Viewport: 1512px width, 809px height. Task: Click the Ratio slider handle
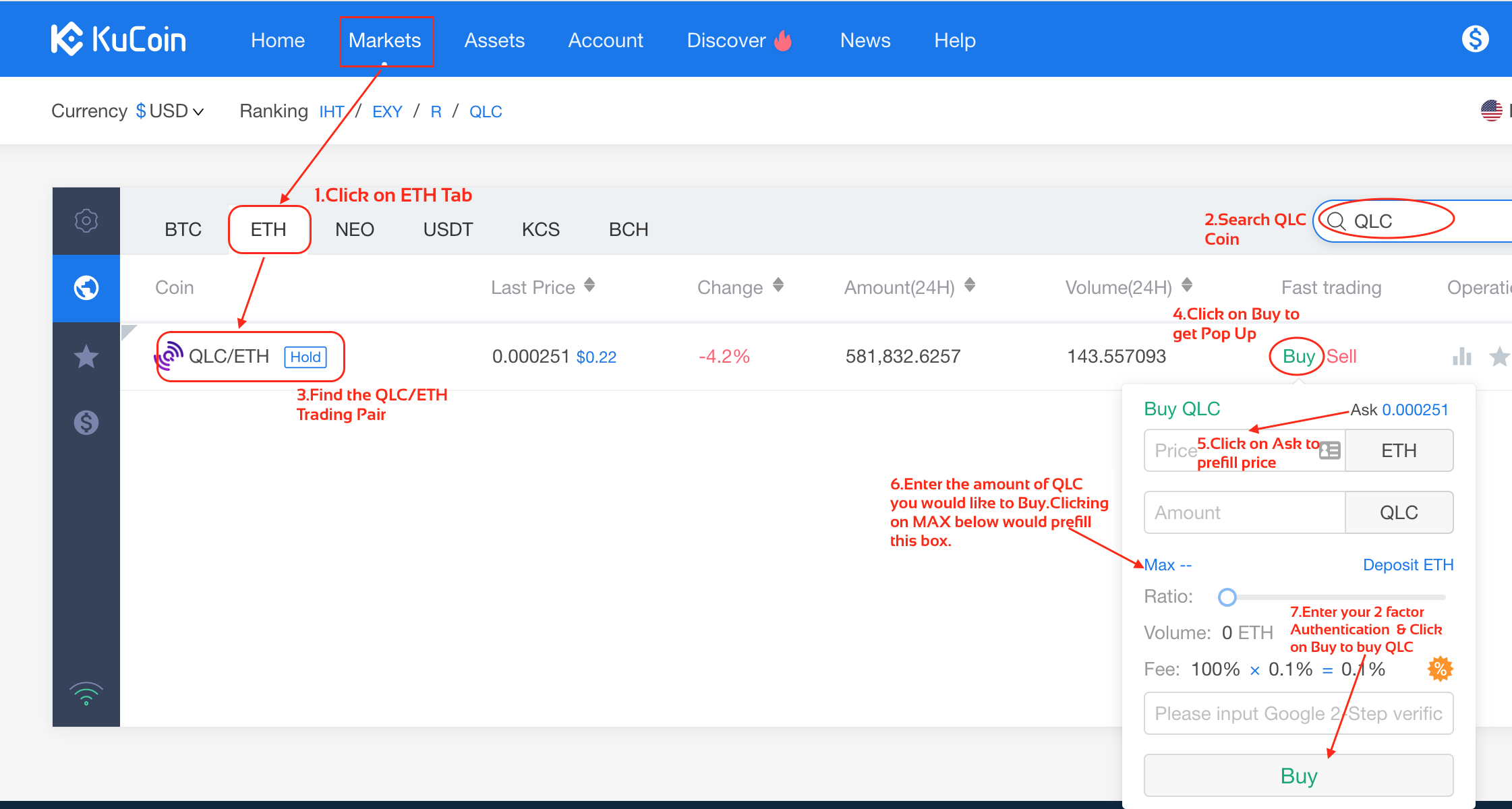click(x=1227, y=597)
